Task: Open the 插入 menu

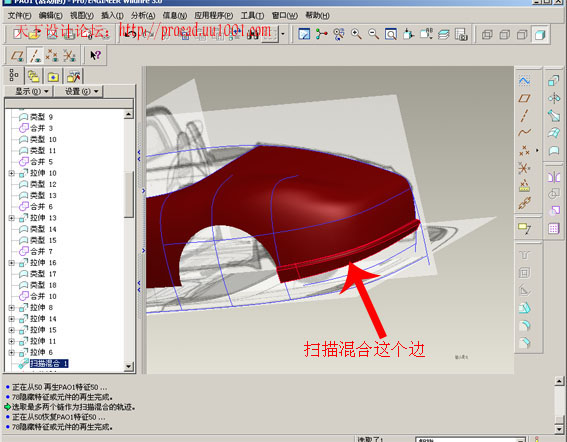Action: (112, 16)
